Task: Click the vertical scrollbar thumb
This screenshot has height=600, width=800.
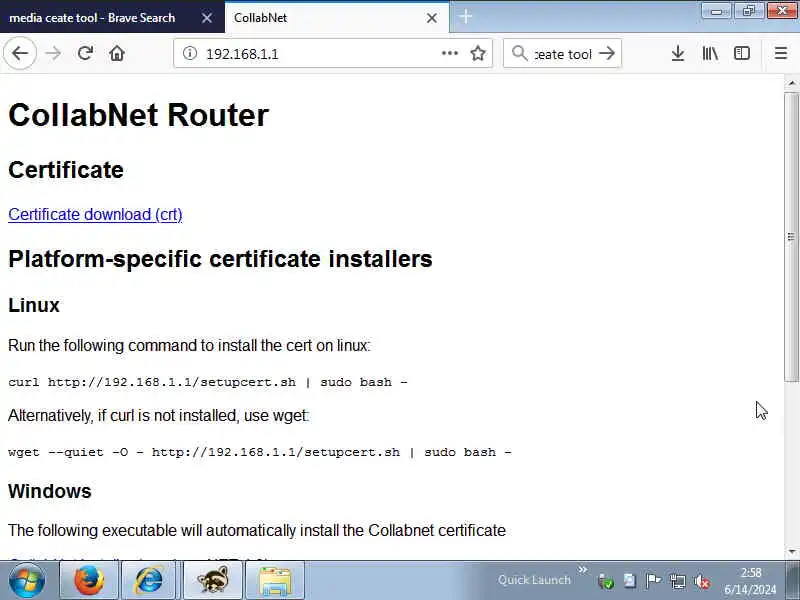Action: point(791,237)
